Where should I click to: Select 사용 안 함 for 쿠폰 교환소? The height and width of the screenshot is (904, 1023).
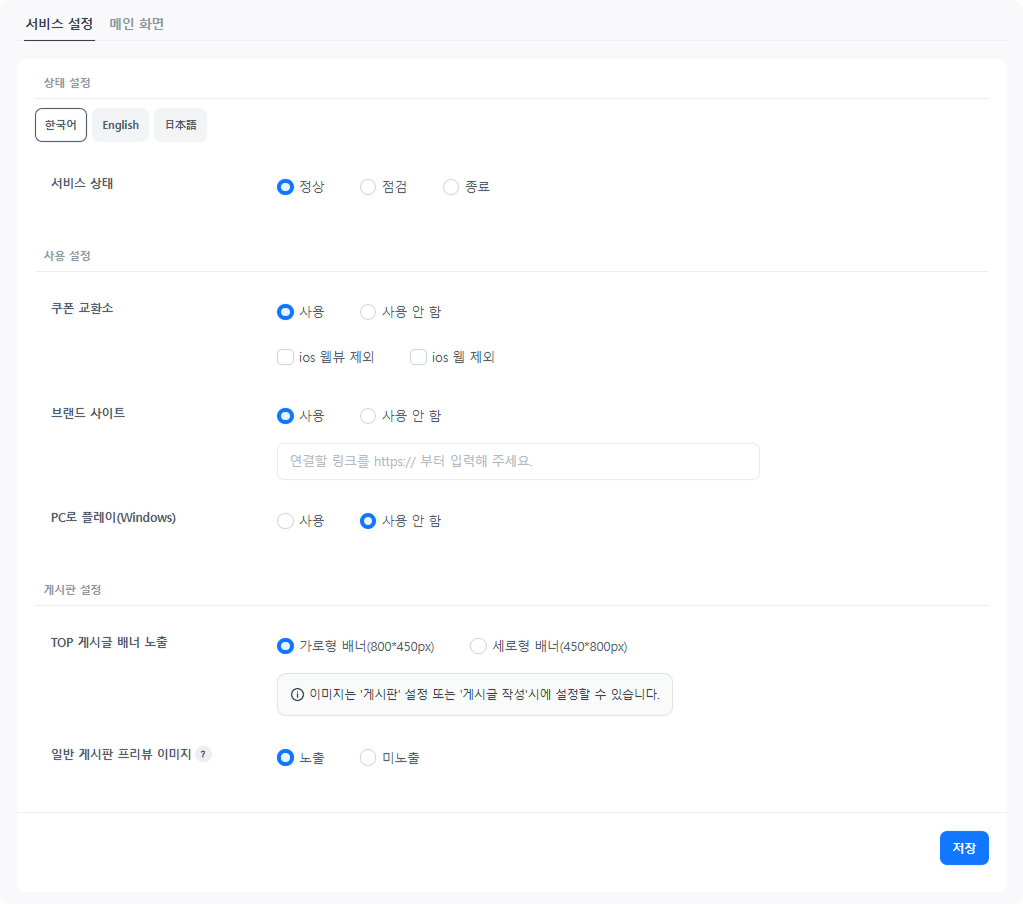(368, 312)
